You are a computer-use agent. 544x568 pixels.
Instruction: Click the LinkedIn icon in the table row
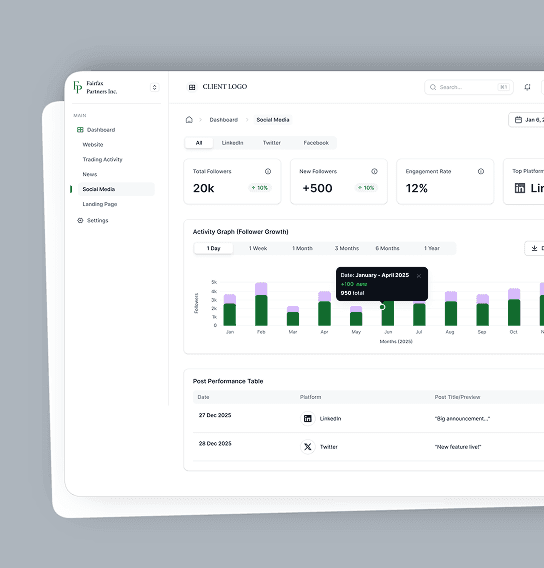(x=307, y=418)
